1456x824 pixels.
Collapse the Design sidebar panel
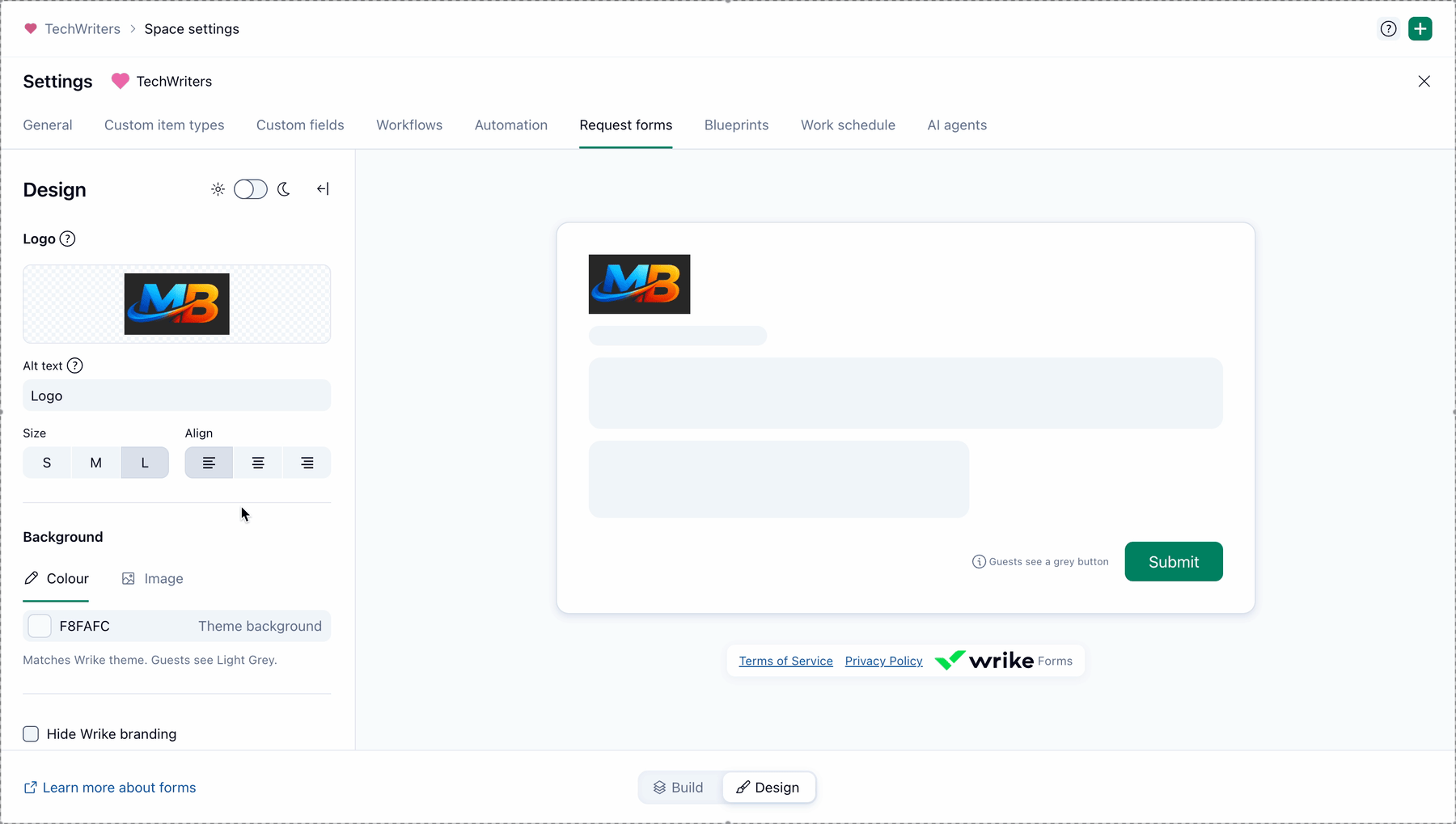click(323, 189)
